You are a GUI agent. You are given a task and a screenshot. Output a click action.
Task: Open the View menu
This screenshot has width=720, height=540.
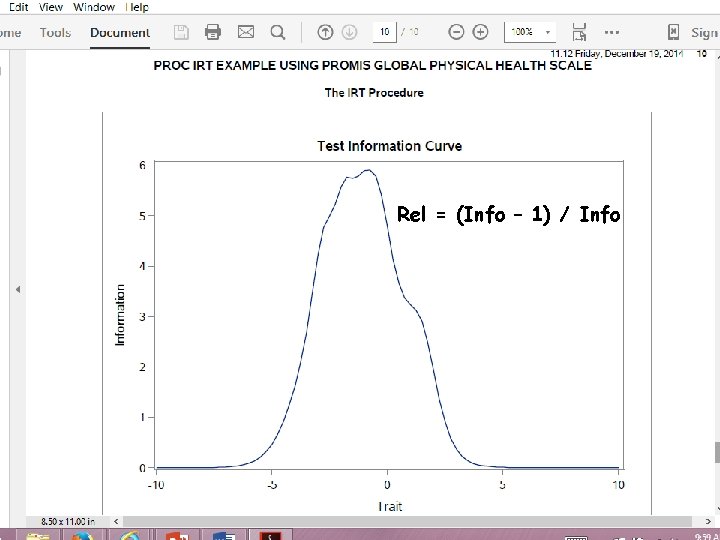point(51,7)
